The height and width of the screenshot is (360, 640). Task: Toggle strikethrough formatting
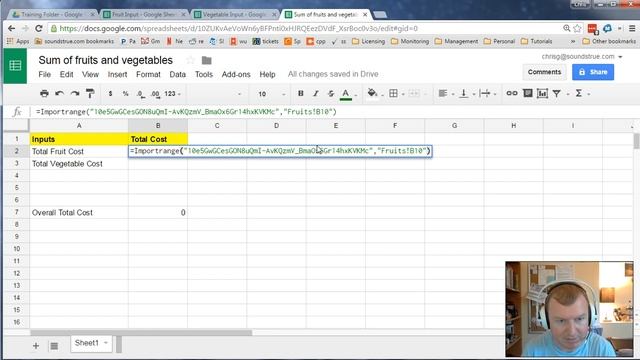click(x=331, y=93)
